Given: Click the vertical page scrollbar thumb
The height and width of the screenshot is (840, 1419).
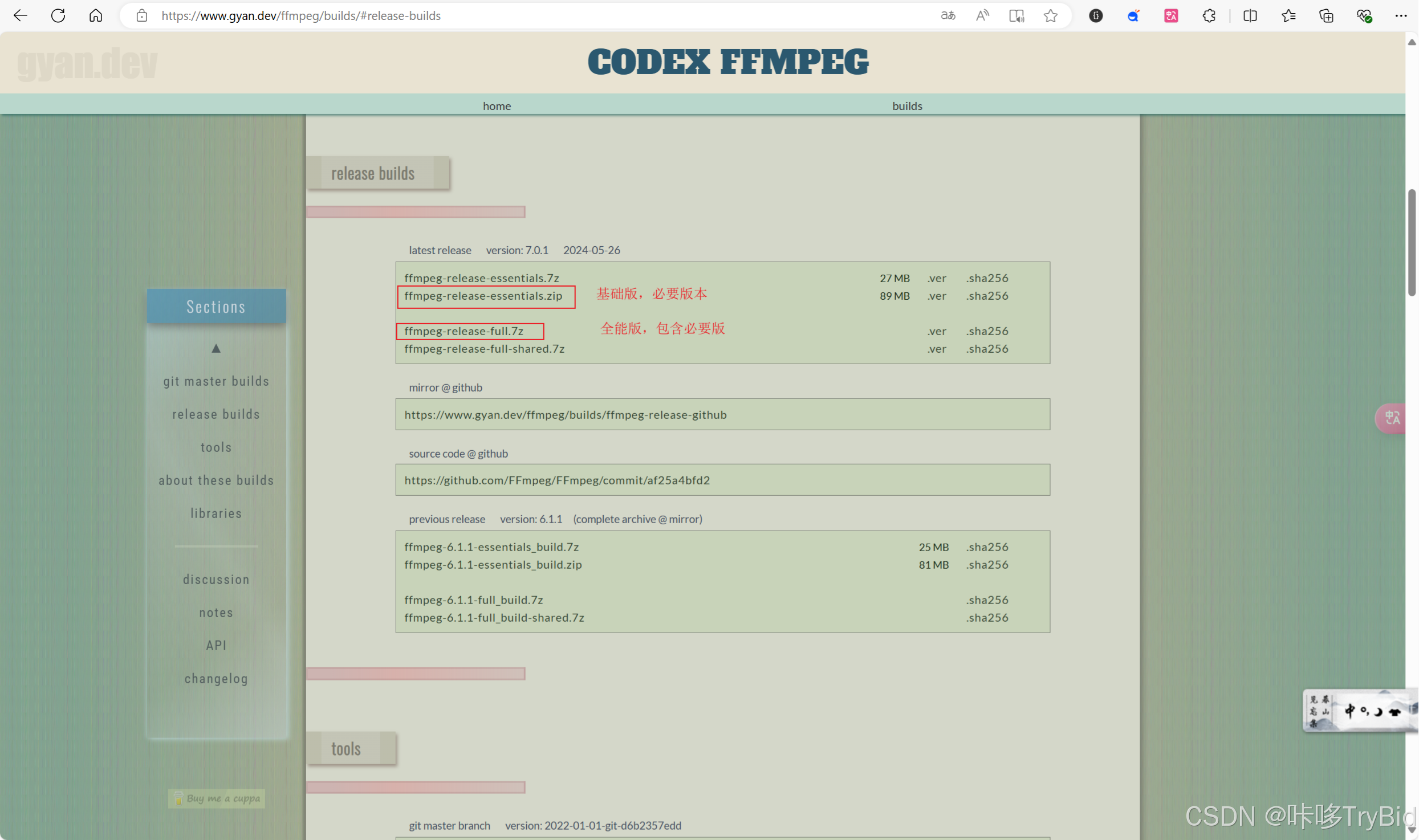Looking at the screenshot, I should (x=1412, y=243).
